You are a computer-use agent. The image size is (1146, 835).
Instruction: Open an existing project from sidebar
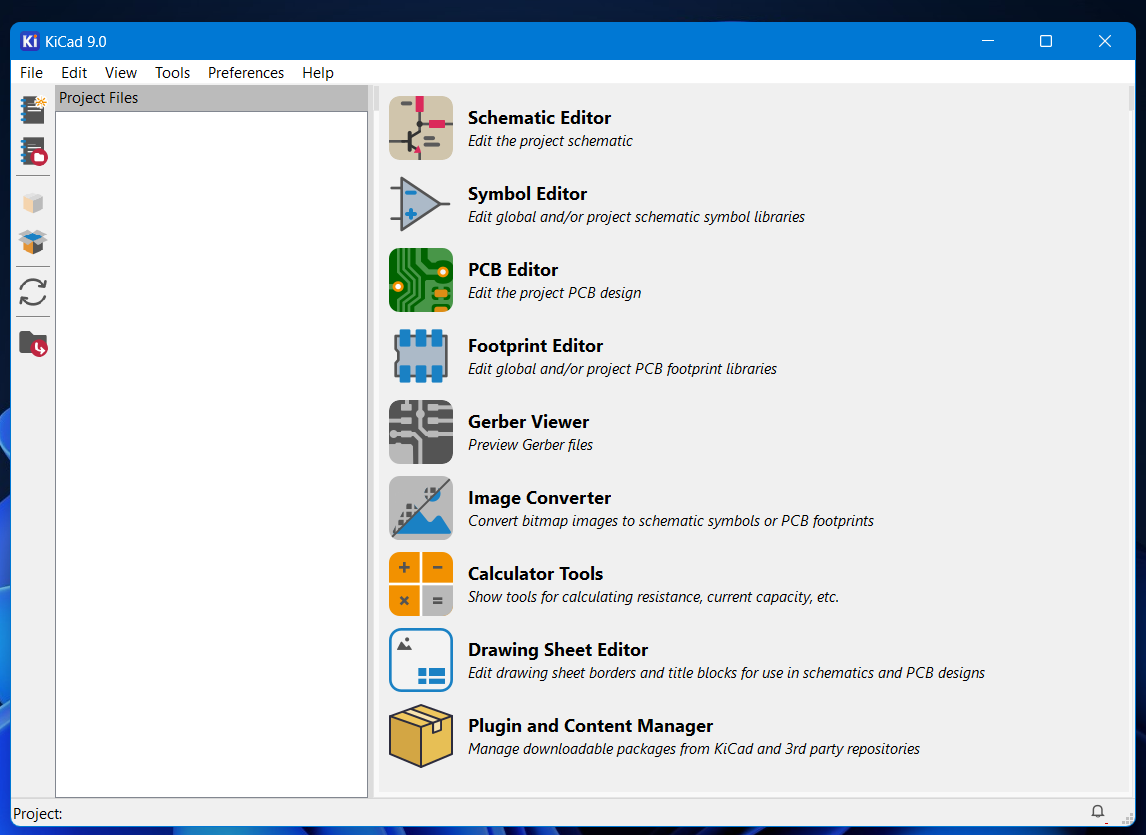[x=33, y=151]
